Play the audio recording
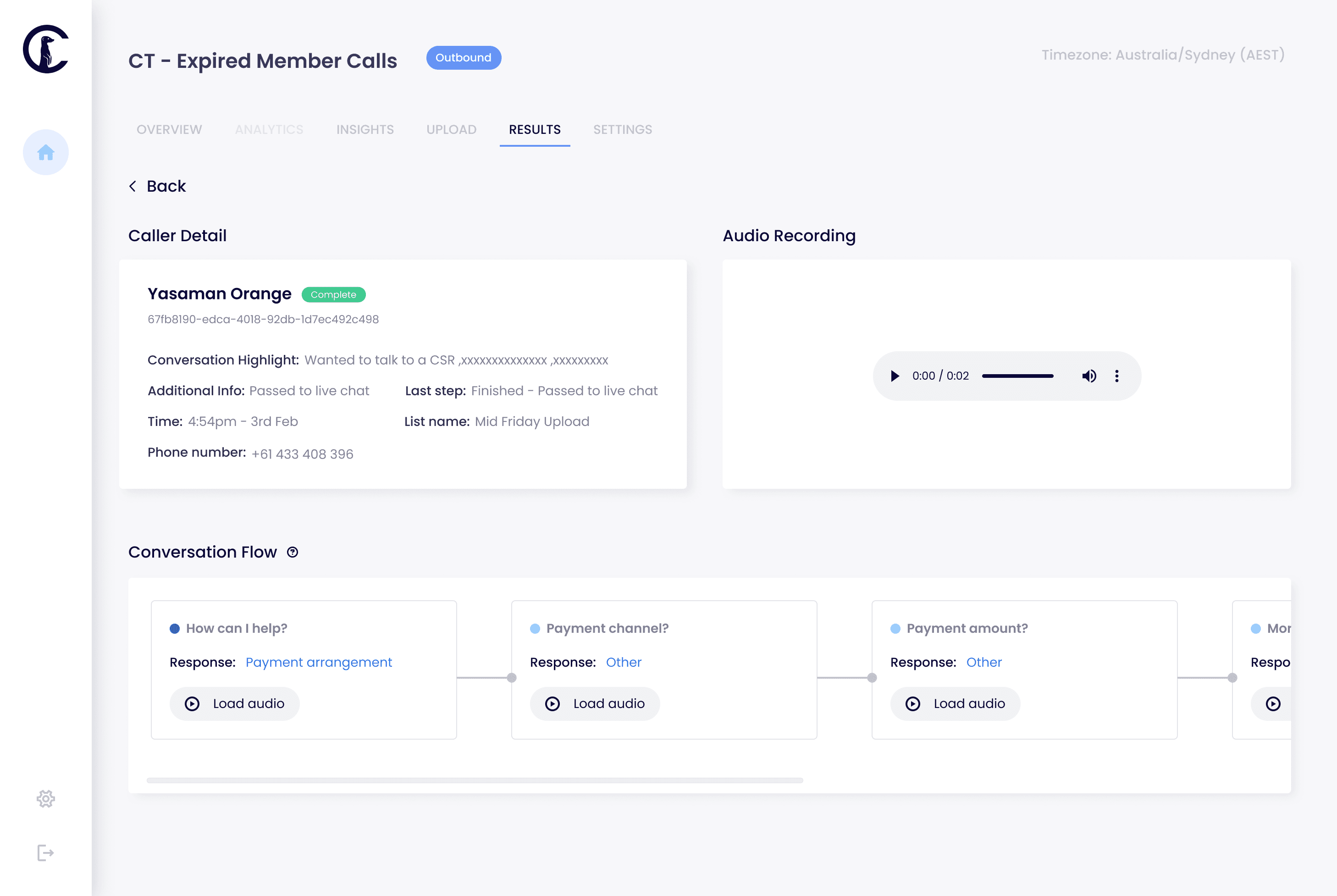1337x896 pixels. [895, 376]
